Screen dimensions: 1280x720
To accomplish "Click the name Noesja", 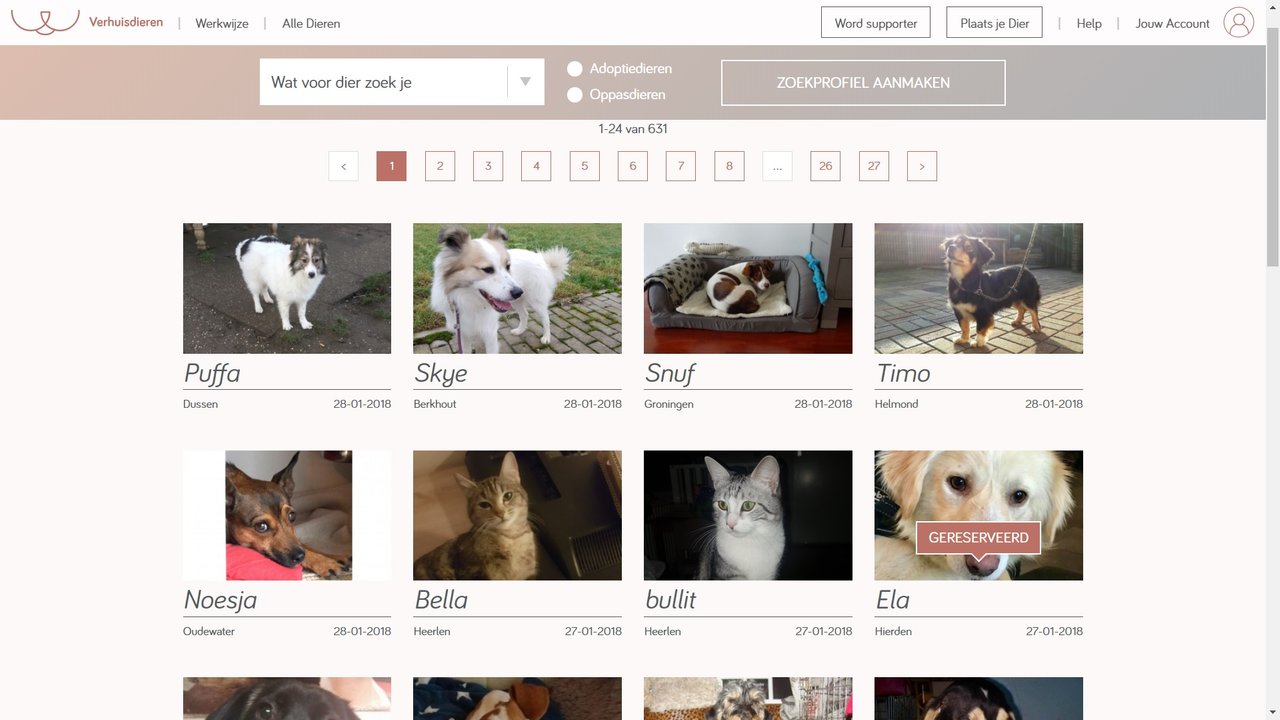I will click(220, 600).
